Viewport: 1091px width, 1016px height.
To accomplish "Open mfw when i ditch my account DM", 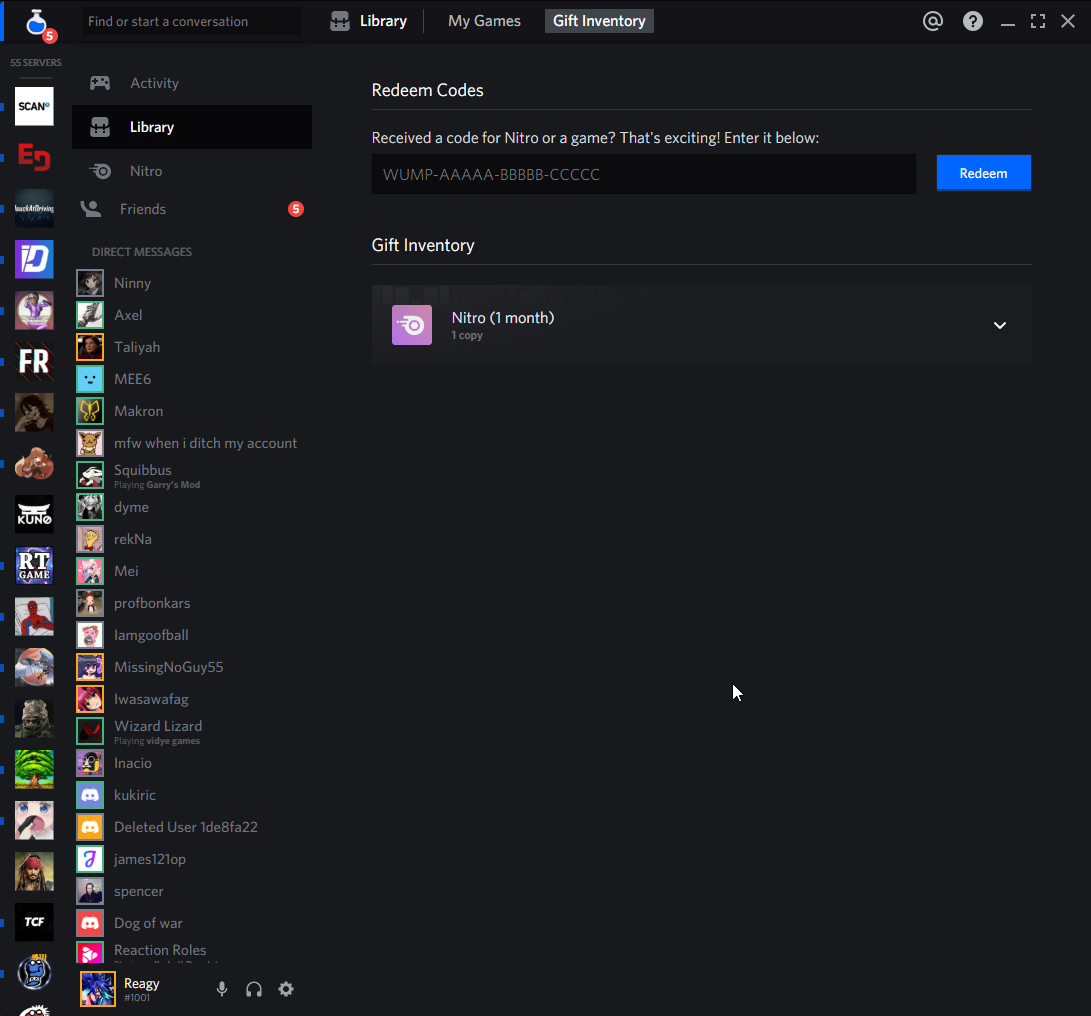I will (192, 443).
